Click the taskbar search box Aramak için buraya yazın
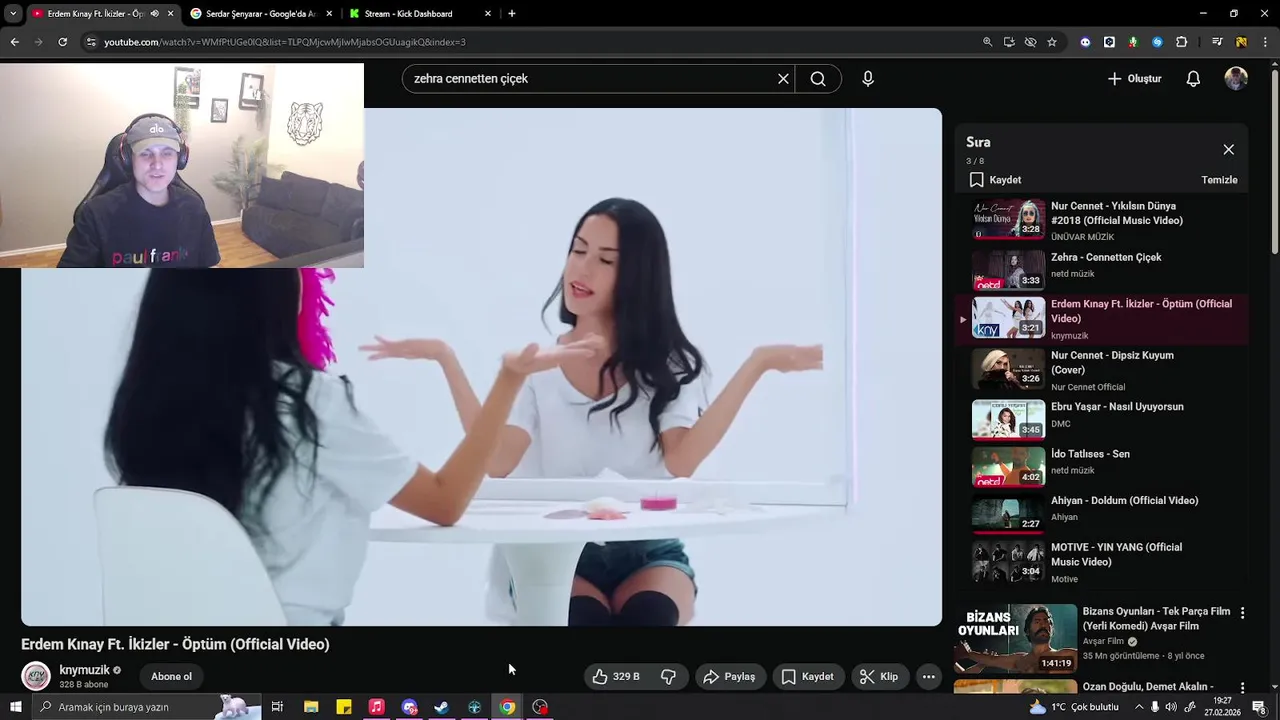The height and width of the screenshot is (720, 1280). point(147,707)
